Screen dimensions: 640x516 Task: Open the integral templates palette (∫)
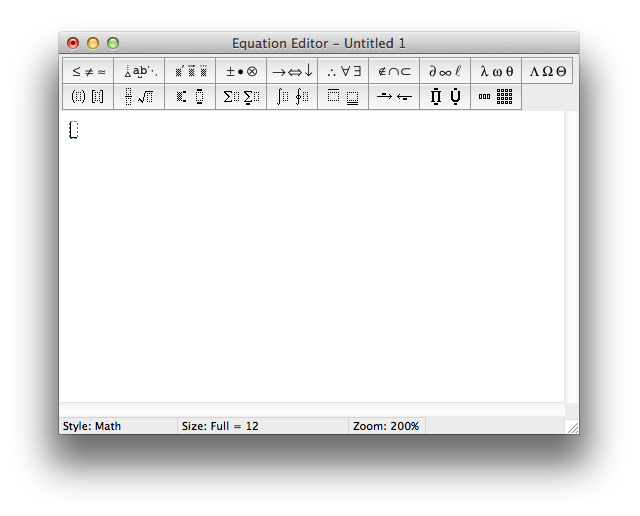coord(292,97)
